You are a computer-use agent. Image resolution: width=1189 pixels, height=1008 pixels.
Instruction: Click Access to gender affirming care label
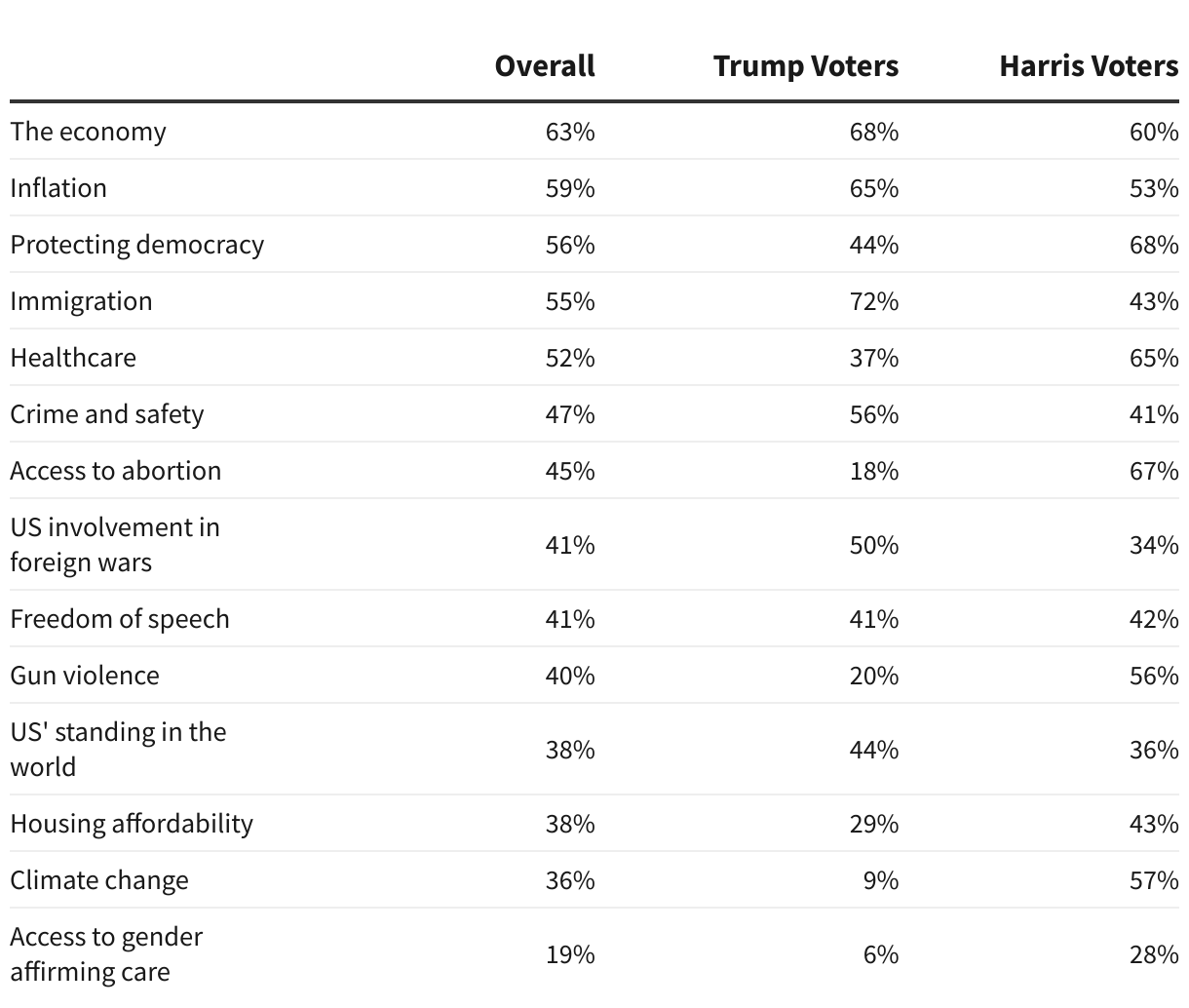[x=106, y=954]
